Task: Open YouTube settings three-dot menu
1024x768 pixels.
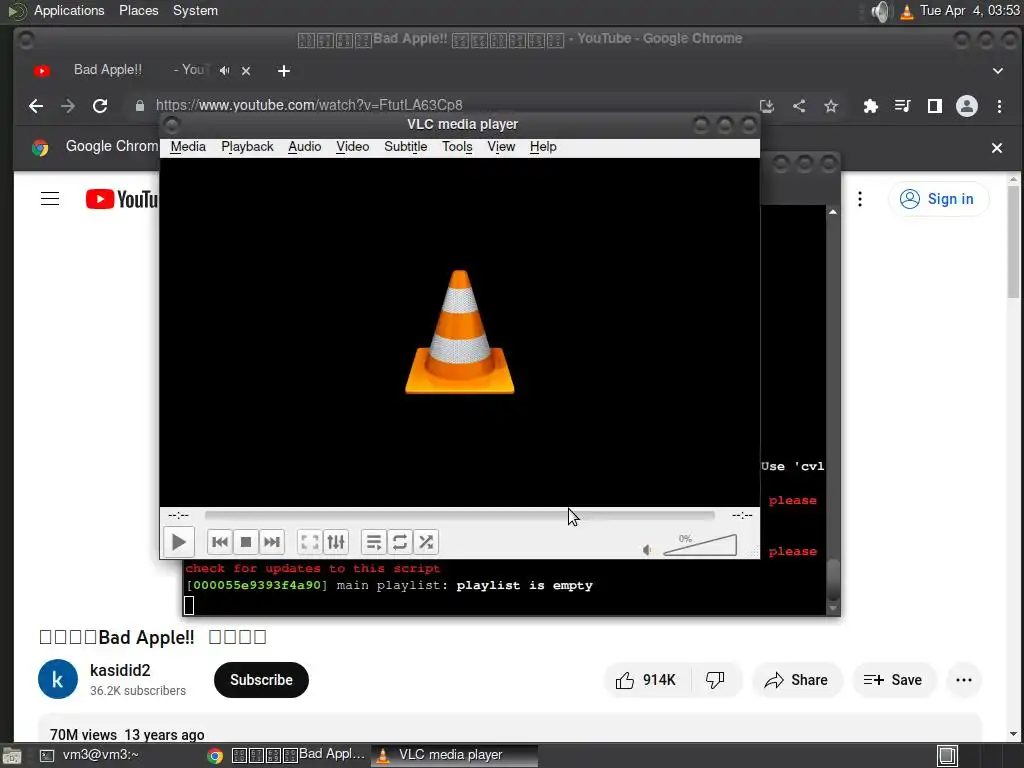Action: click(860, 199)
